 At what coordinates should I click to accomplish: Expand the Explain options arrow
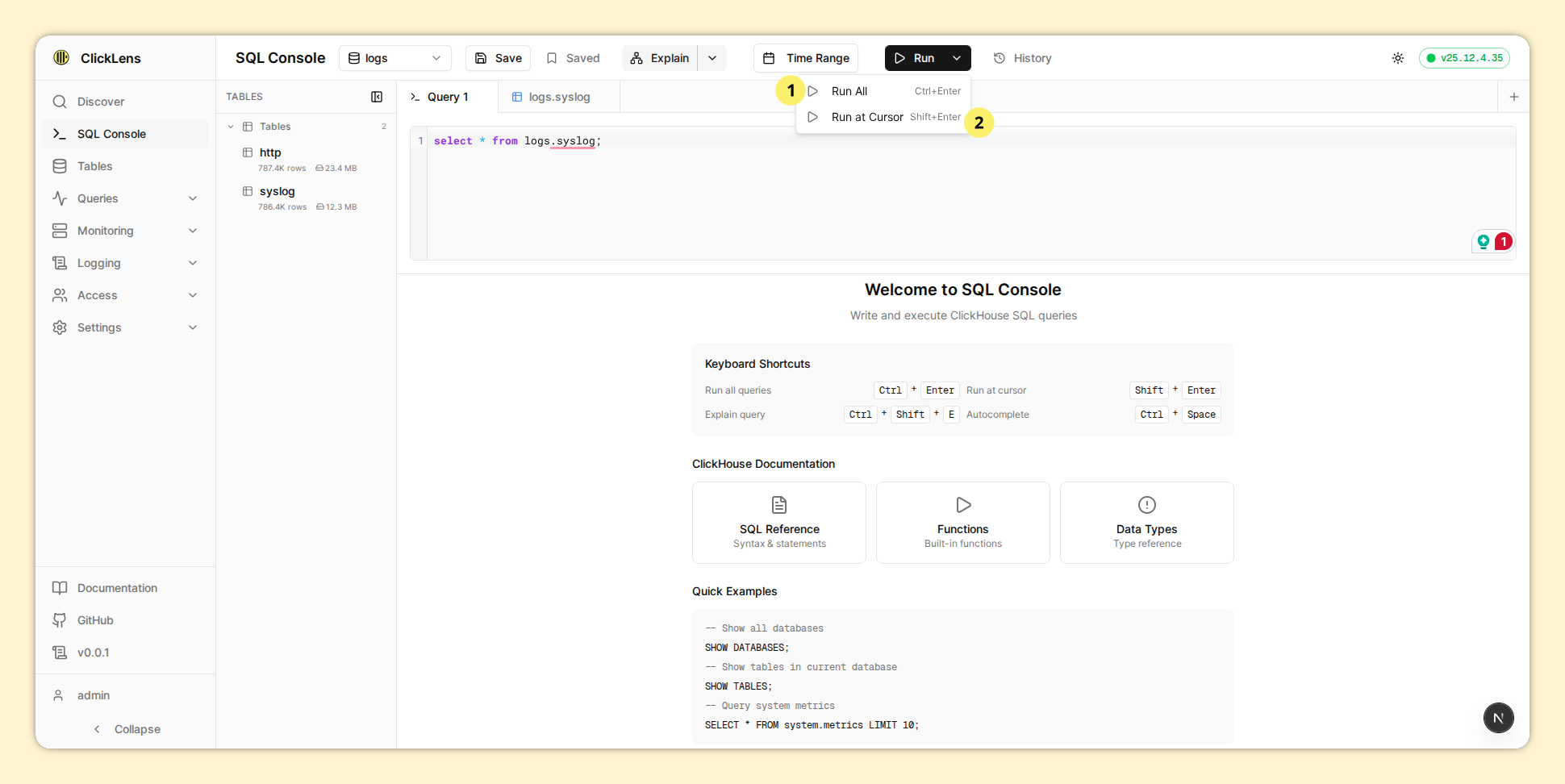(712, 58)
